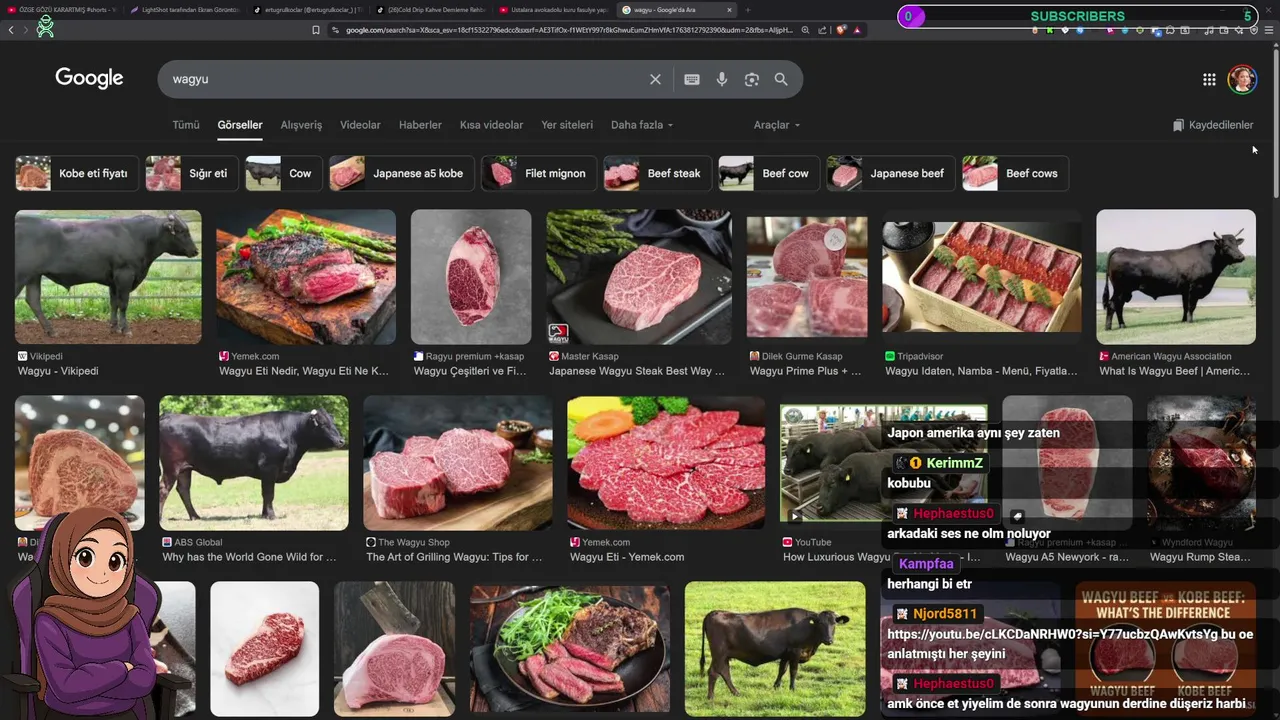Viewport: 1280px width, 720px height.
Task: Open Wagyu Eti Nedir Yemek.com link
Action: tap(304, 371)
